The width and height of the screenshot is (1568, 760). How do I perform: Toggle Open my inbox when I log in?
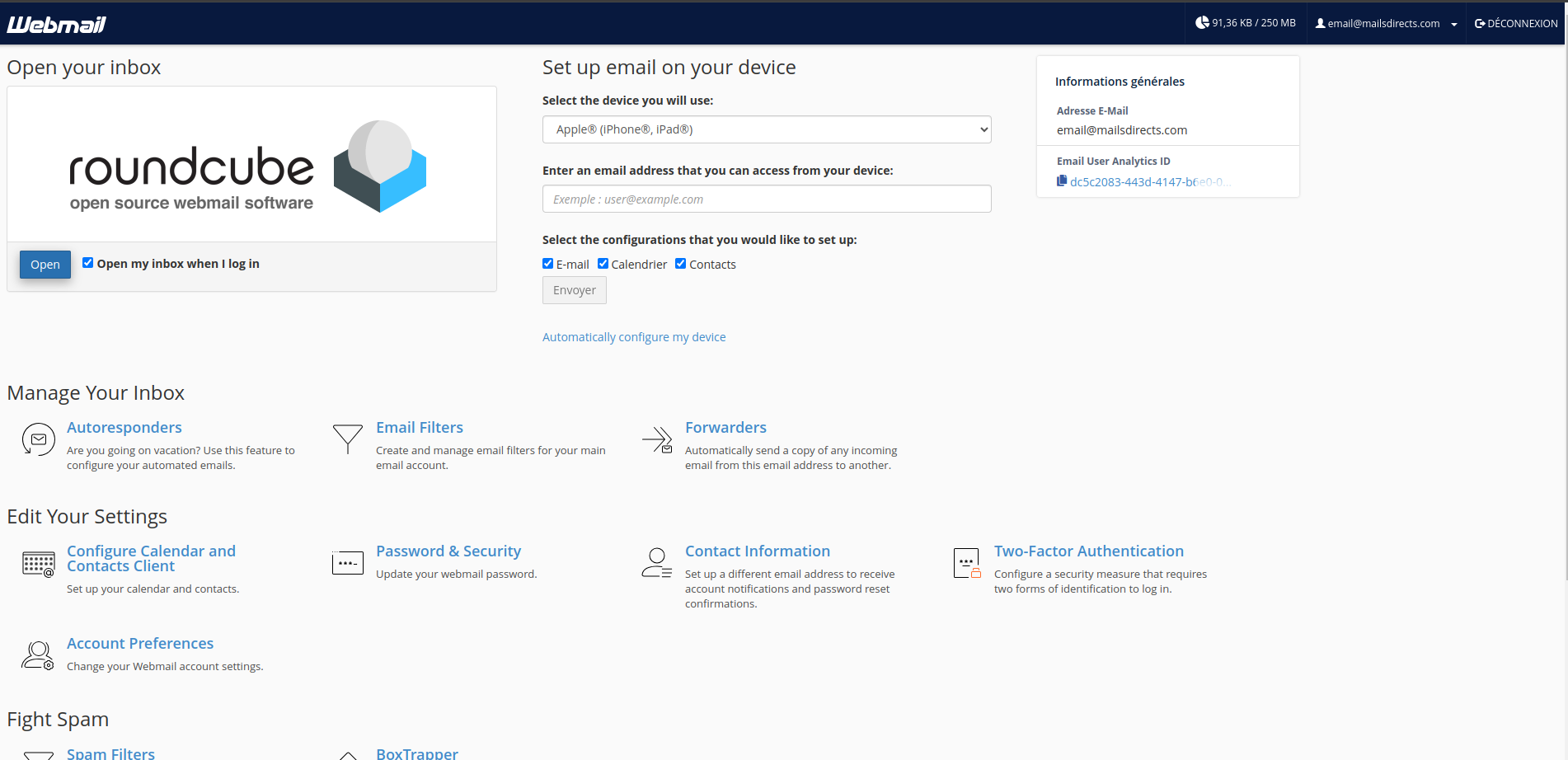(87, 263)
